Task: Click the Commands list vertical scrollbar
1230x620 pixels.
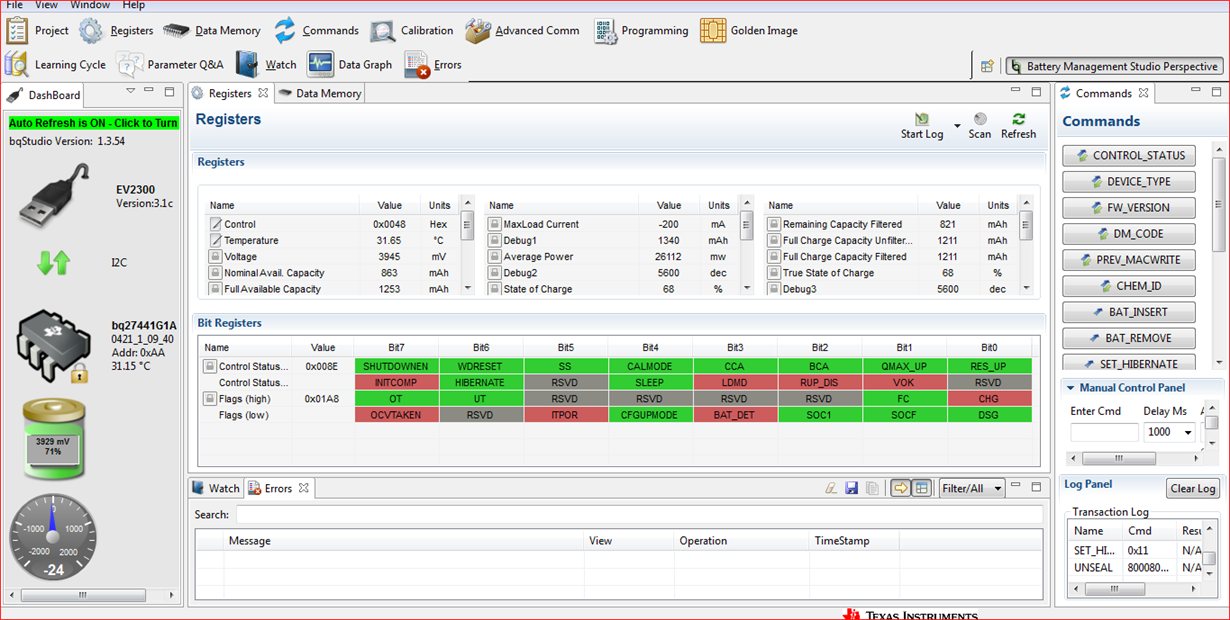Action: [x=1217, y=255]
